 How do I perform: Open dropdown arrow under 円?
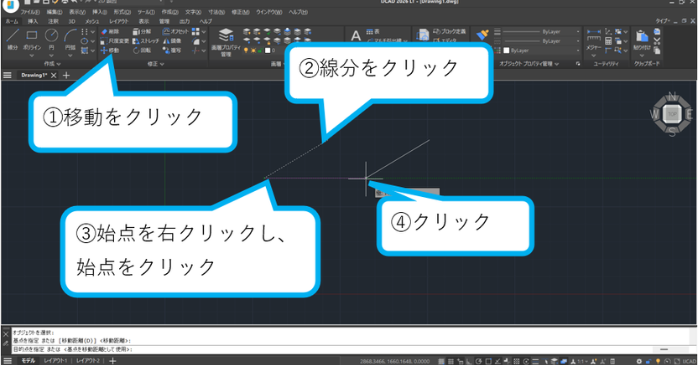[51, 56]
